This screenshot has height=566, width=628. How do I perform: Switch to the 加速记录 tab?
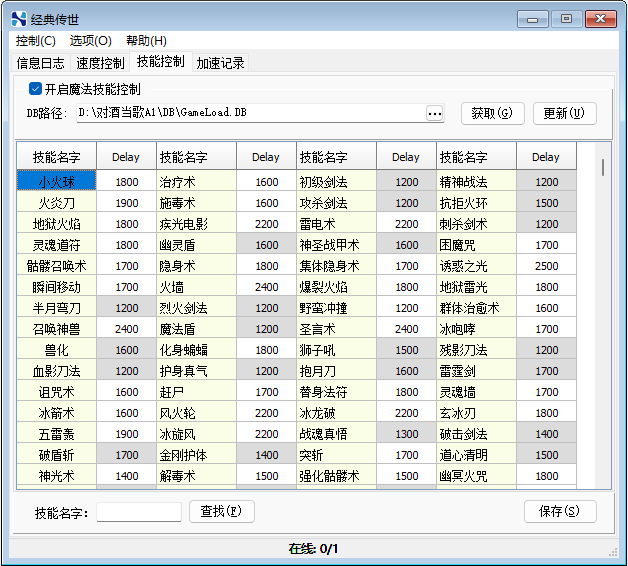coord(220,63)
